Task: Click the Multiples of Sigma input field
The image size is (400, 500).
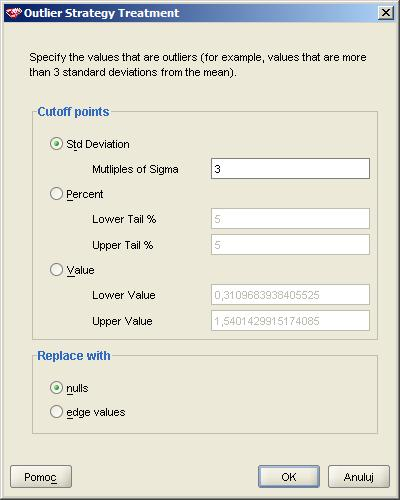Action: coord(290,169)
